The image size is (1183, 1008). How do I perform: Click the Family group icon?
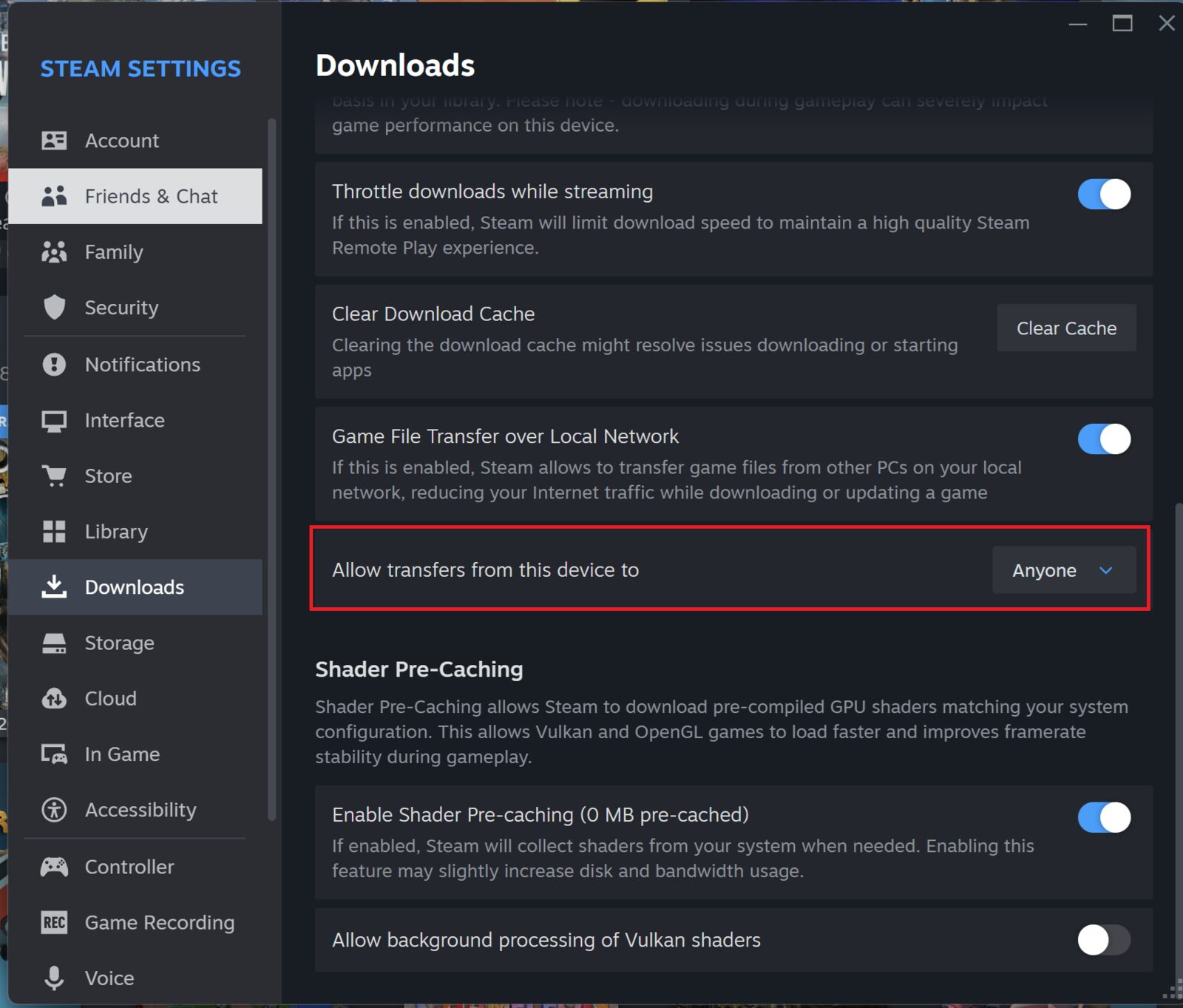(54, 252)
